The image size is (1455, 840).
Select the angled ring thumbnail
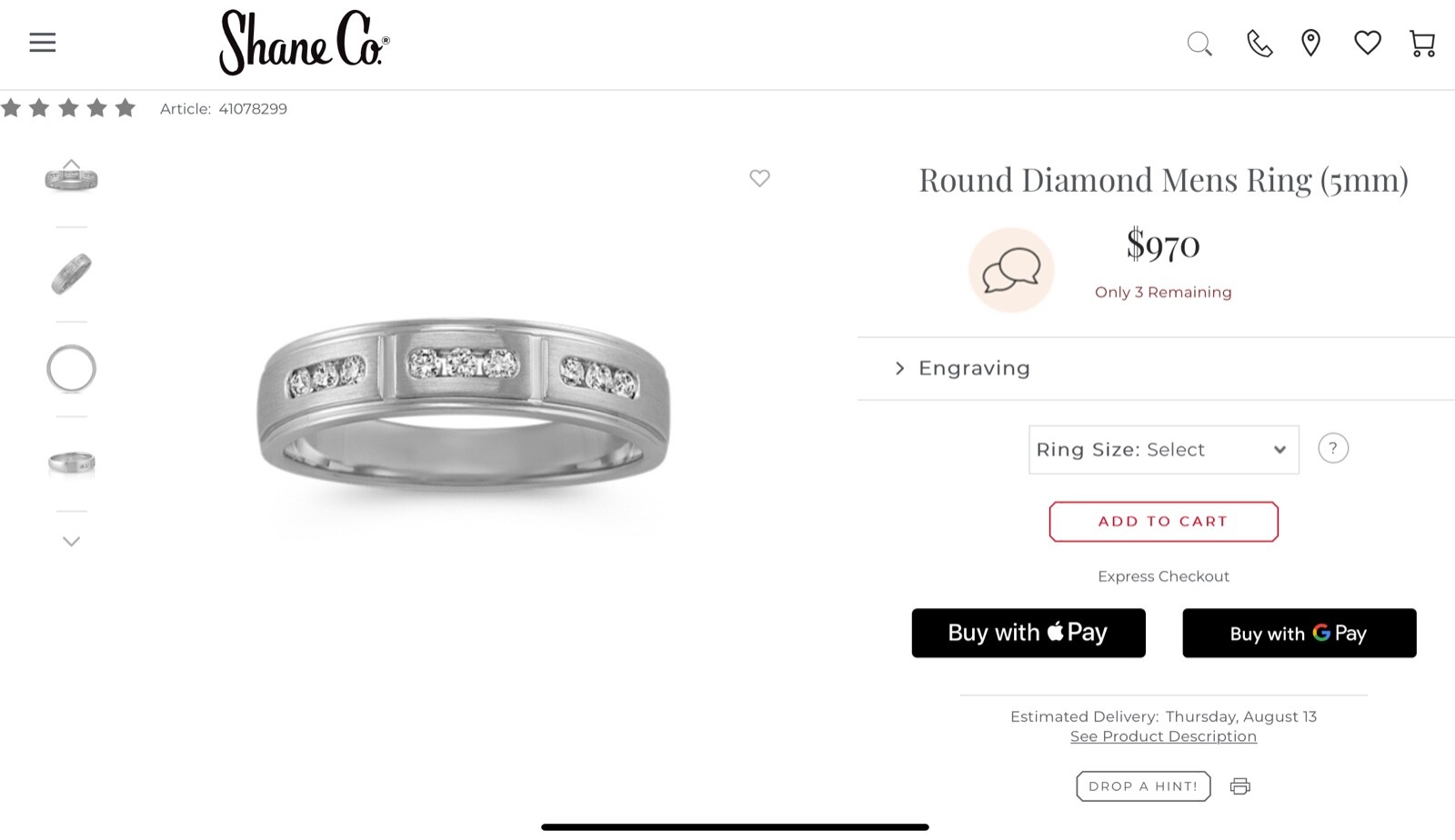pos(71,274)
